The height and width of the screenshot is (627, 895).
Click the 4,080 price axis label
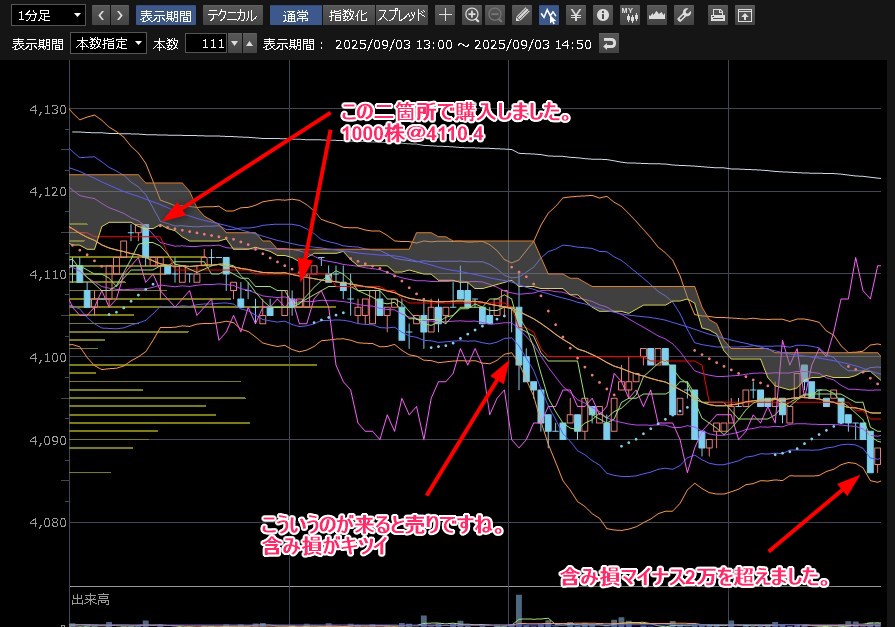[48, 522]
